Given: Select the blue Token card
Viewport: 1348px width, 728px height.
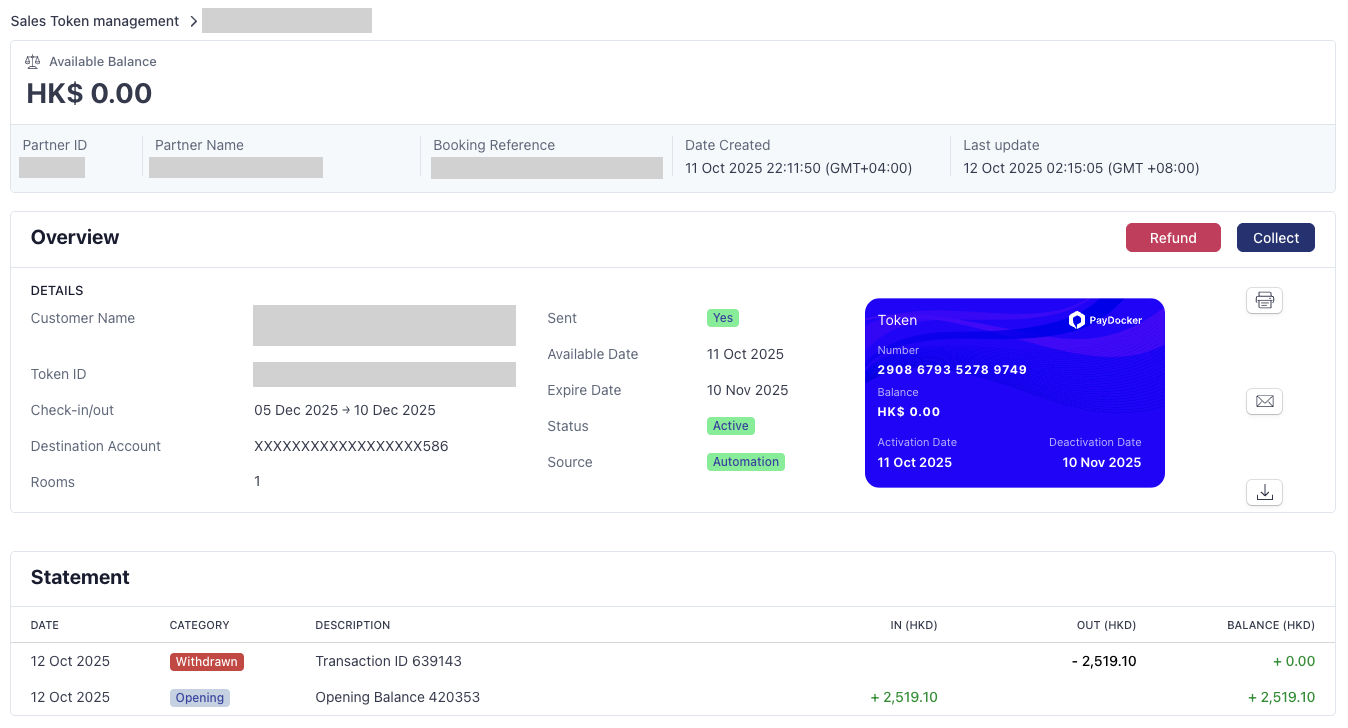Looking at the screenshot, I should click(1014, 393).
